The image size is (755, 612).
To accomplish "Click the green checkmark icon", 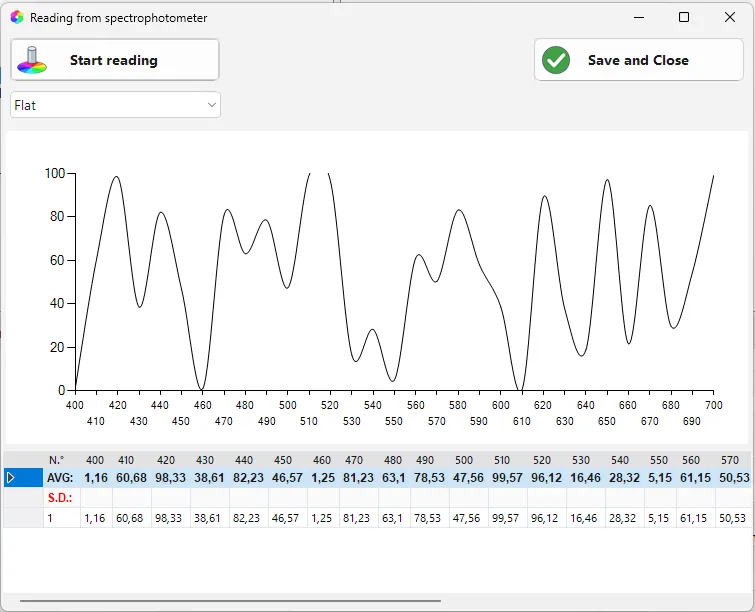I will point(556,60).
